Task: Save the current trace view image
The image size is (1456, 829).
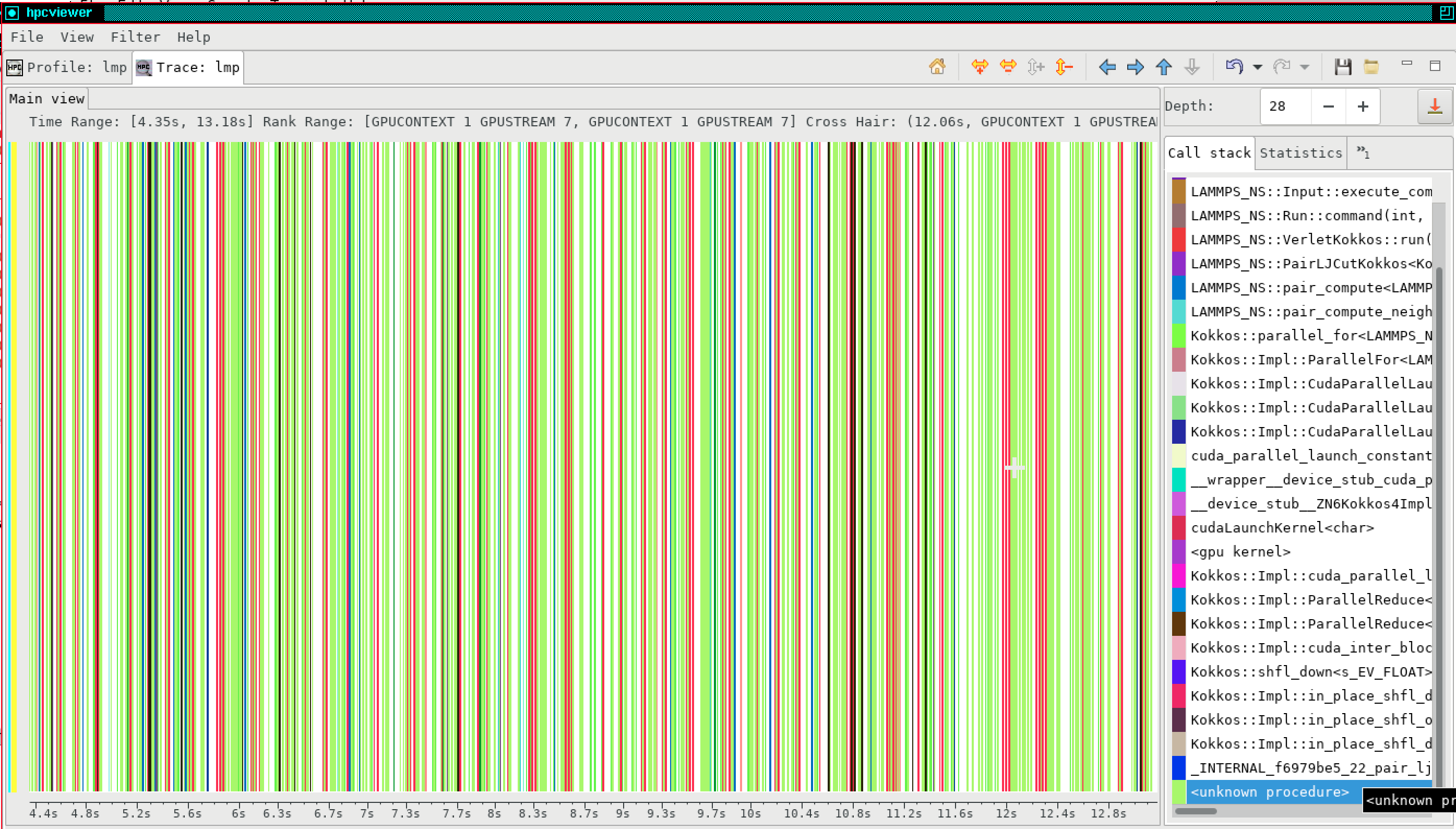Action: [1342, 67]
